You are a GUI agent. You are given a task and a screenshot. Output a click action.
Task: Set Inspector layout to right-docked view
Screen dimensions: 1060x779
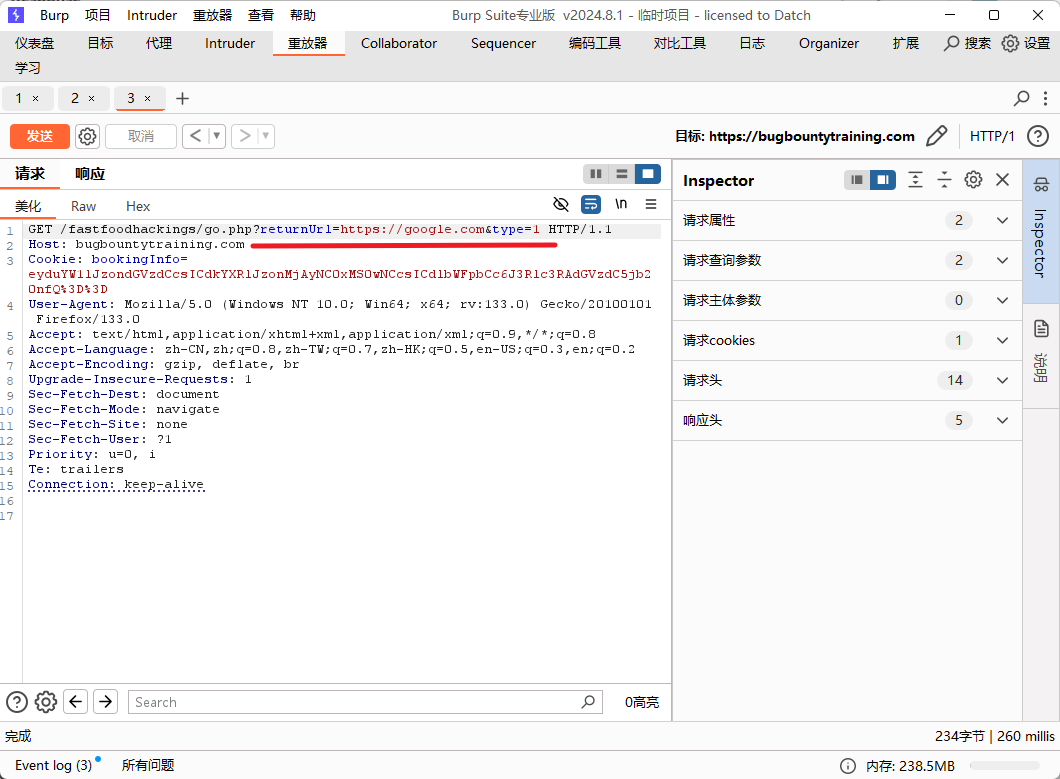click(x=883, y=180)
